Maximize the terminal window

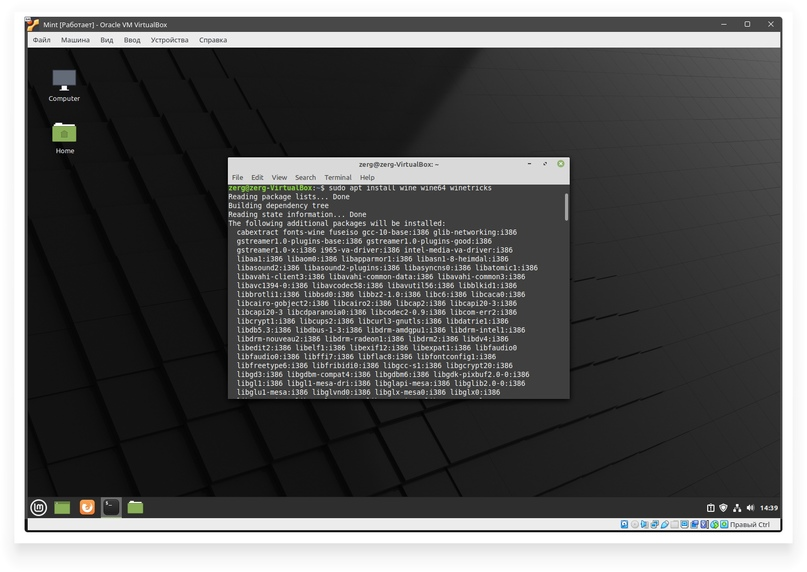tap(545, 164)
